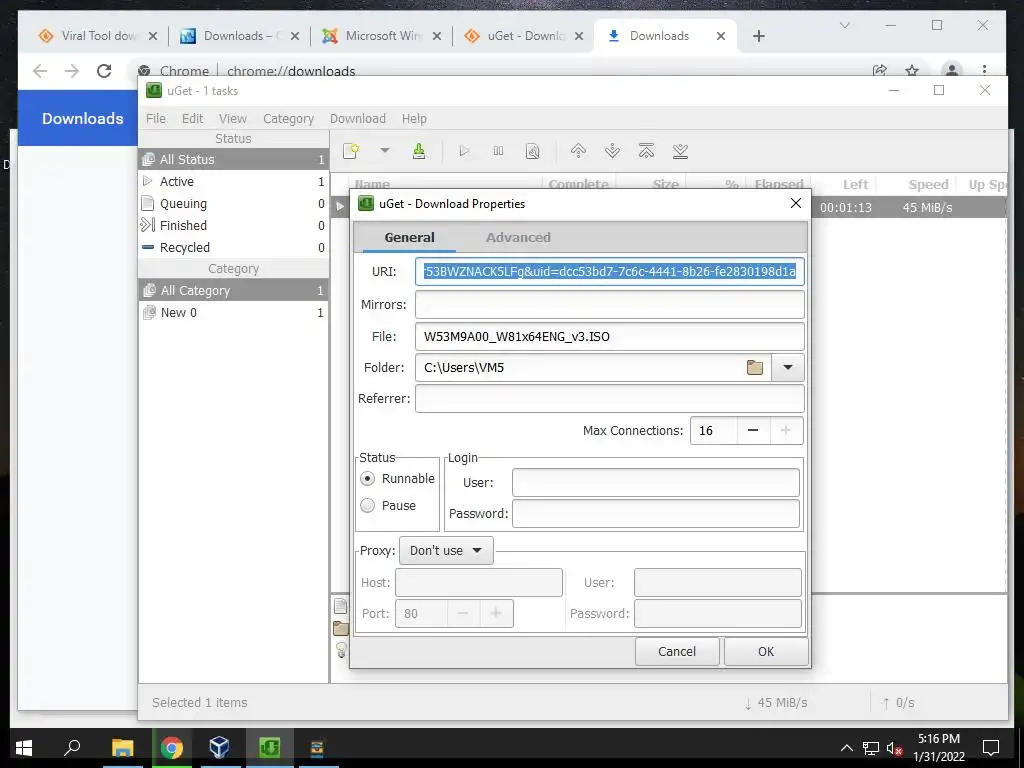1024x768 pixels.
Task: Open VirtualBox from the taskbar
Action: pyautogui.click(x=219, y=747)
